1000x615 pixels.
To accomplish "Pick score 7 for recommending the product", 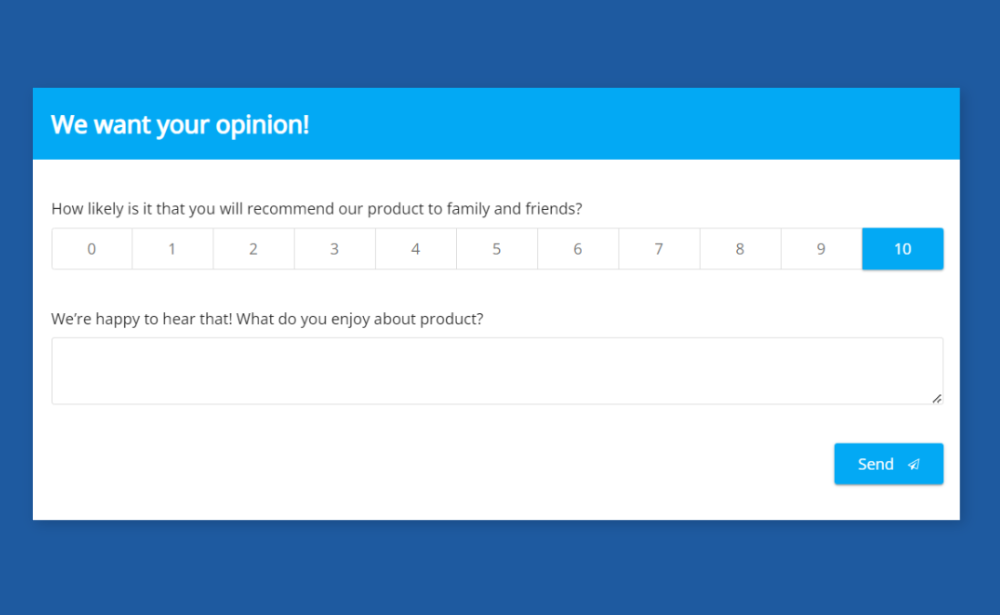I will click(659, 248).
